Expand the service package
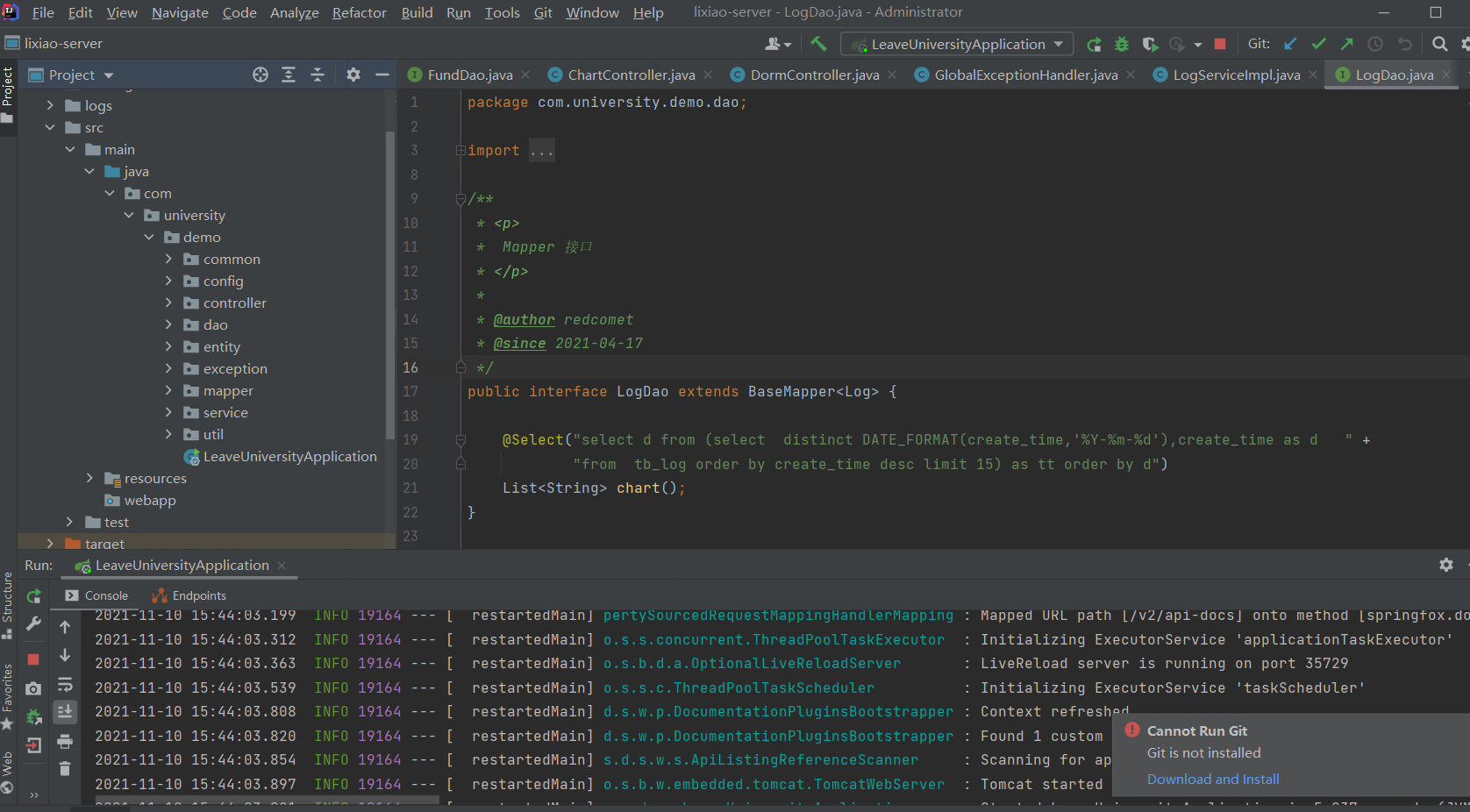 168,412
